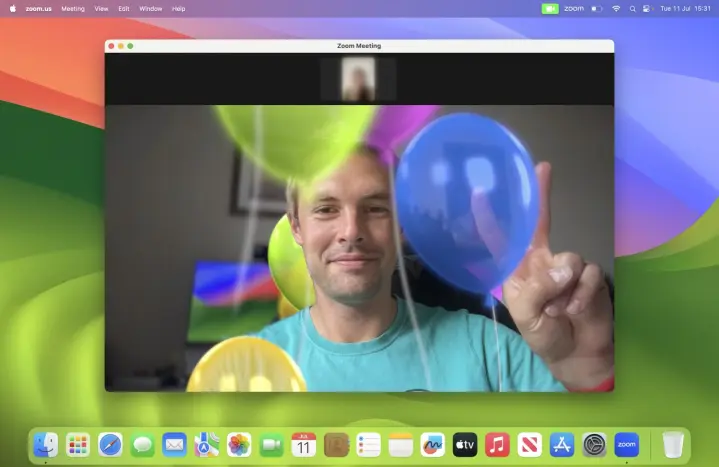Launch Safari from the Dock
Viewport: 719px width, 467px height.
[110, 445]
